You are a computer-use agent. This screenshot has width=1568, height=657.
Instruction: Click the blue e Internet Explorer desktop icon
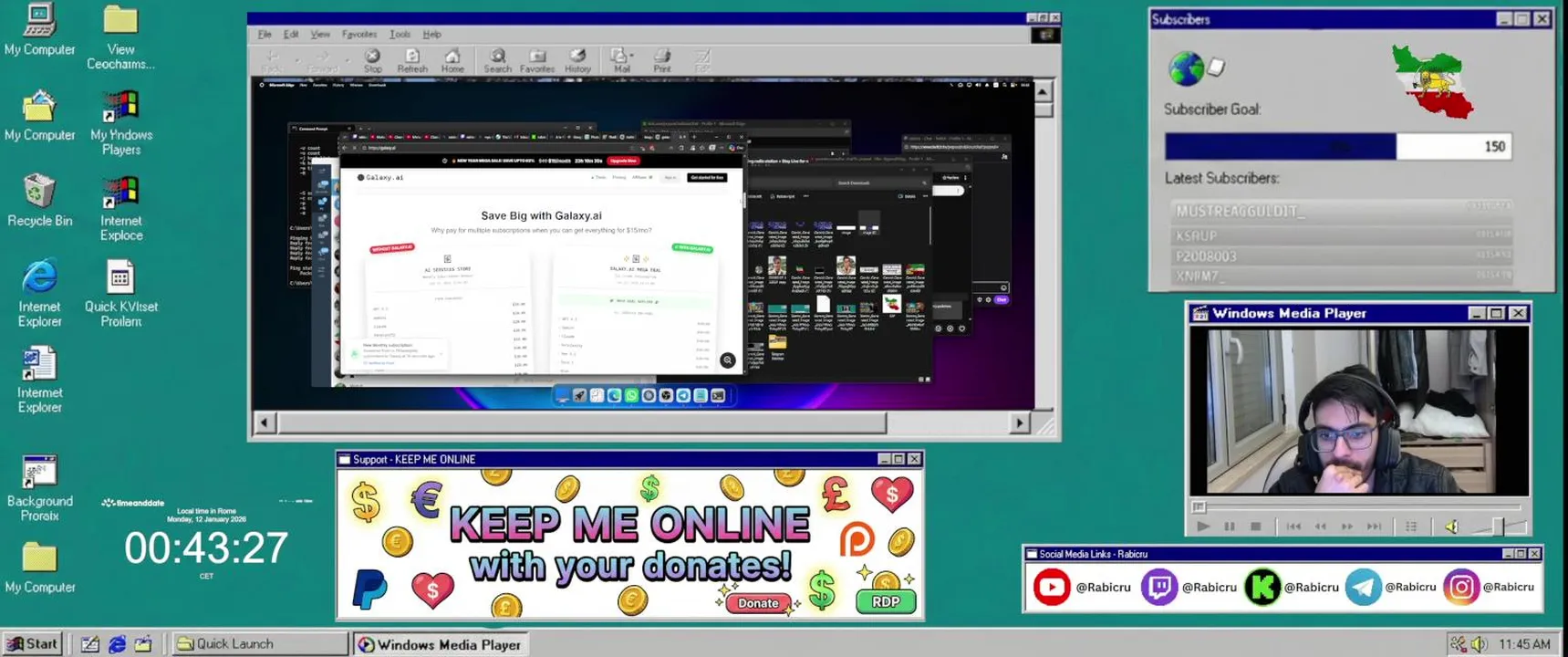(39, 294)
